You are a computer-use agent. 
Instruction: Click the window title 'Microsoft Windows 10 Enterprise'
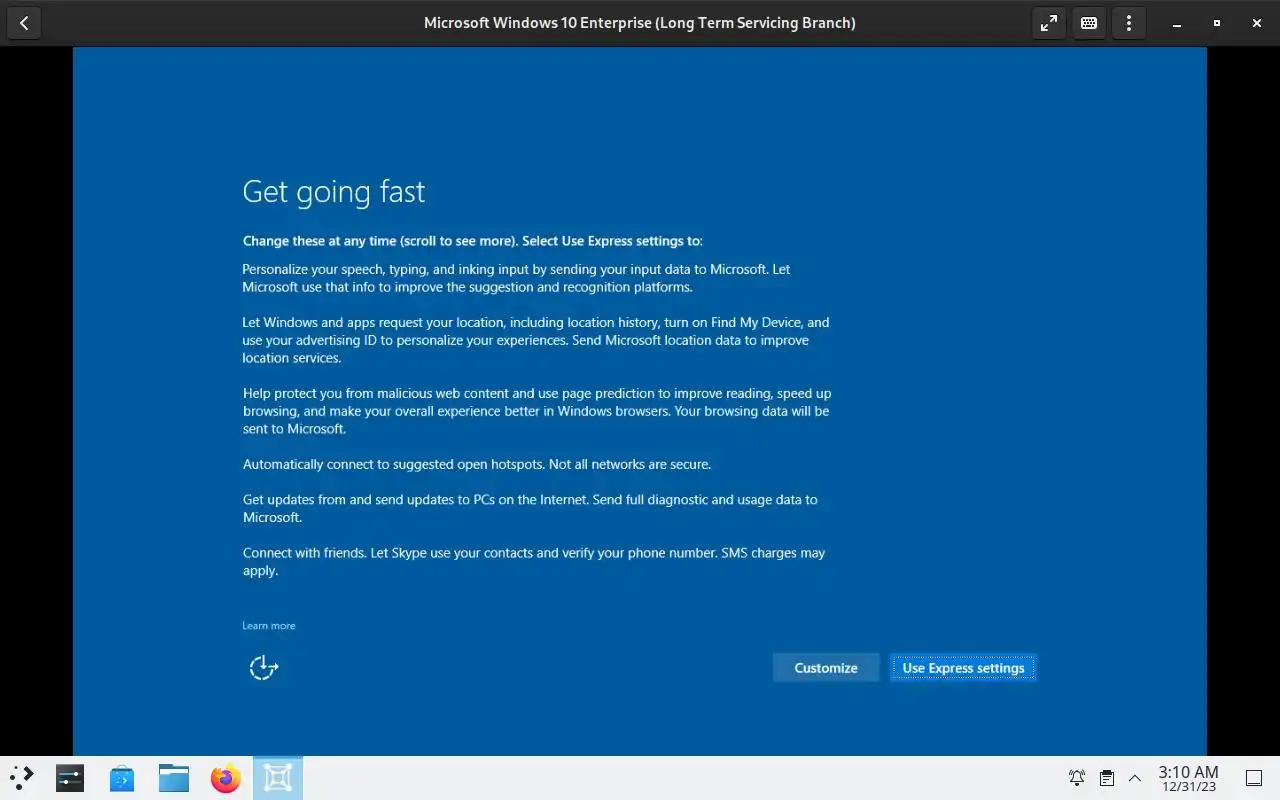tap(640, 23)
